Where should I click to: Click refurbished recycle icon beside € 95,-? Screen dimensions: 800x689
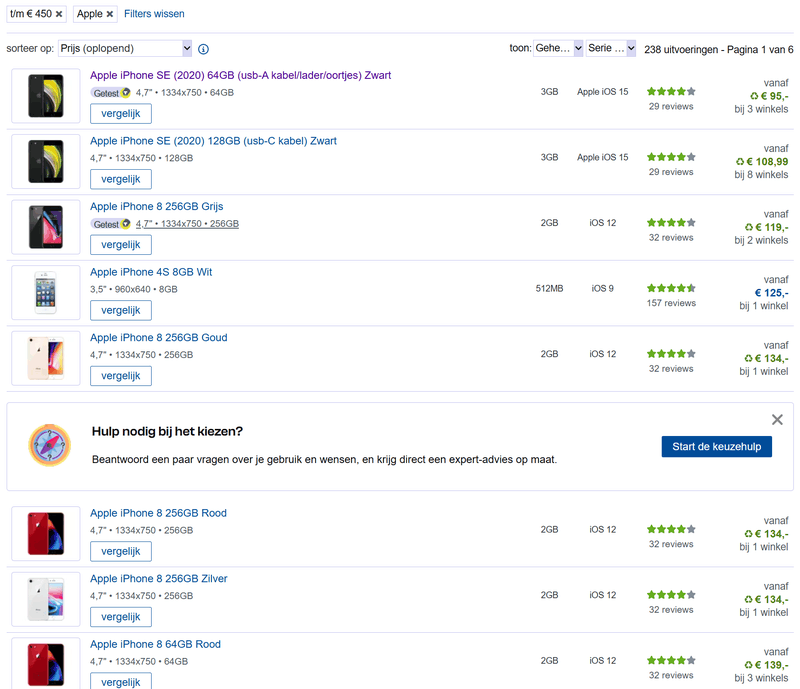coord(754,96)
